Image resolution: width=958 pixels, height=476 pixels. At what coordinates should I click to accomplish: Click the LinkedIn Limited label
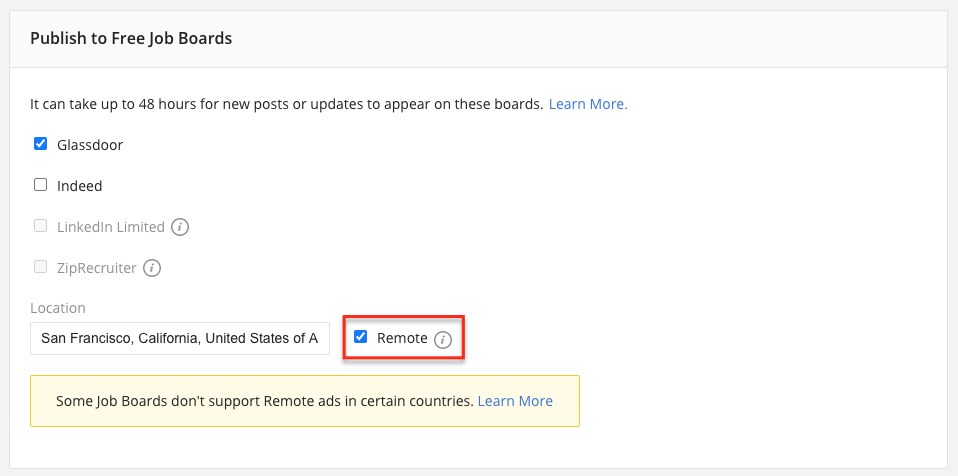pos(111,227)
